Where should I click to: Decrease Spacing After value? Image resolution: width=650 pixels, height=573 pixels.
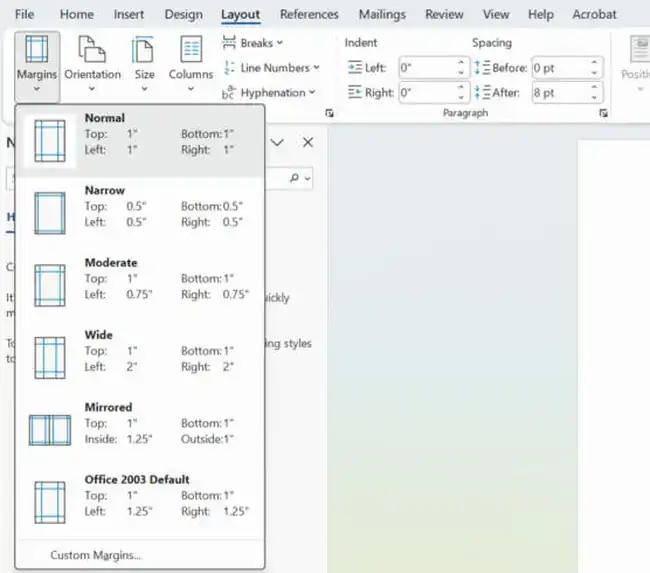pyautogui.click(x=594, y=98)
